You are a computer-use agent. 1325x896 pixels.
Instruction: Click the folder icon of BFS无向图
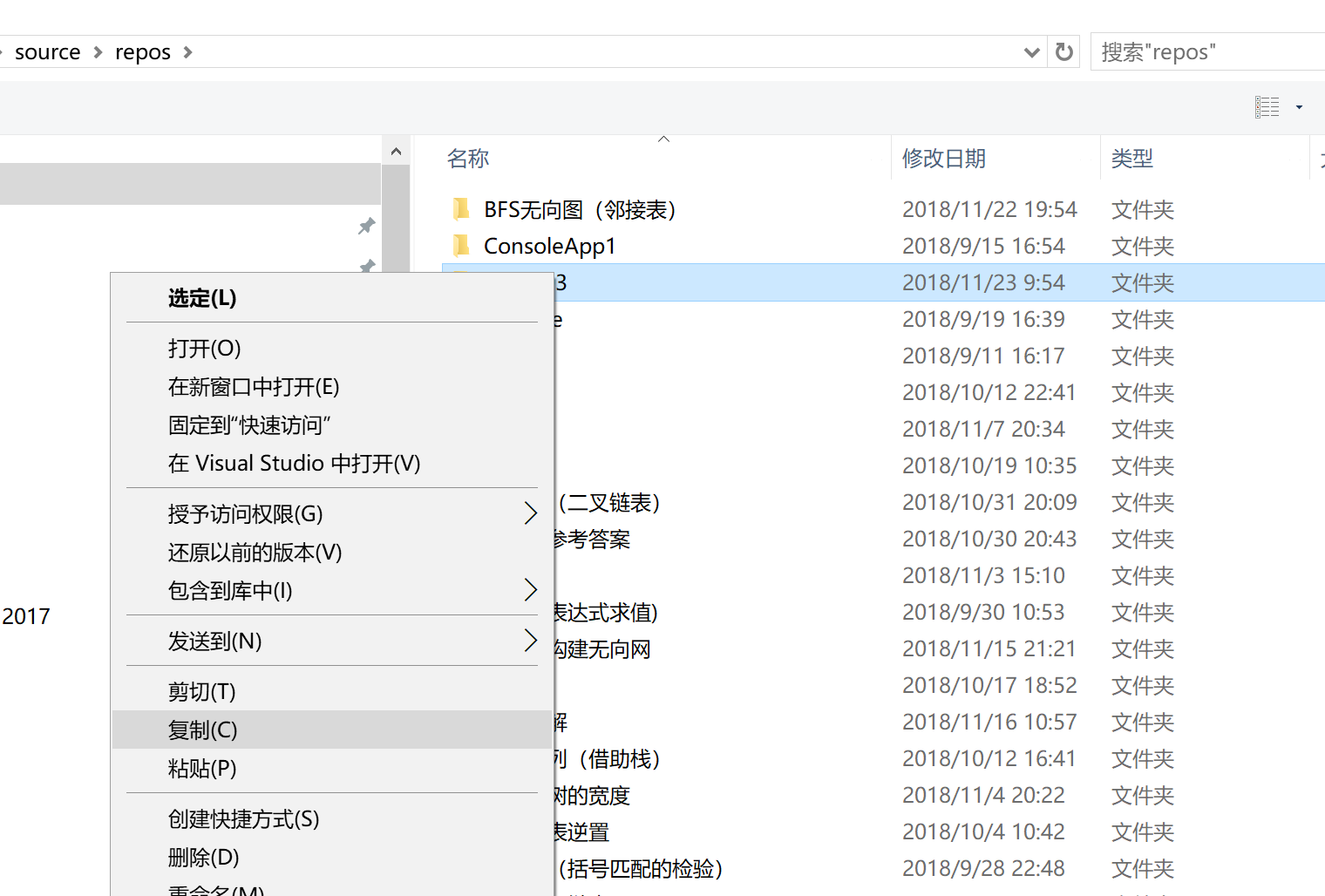(462, 209)
